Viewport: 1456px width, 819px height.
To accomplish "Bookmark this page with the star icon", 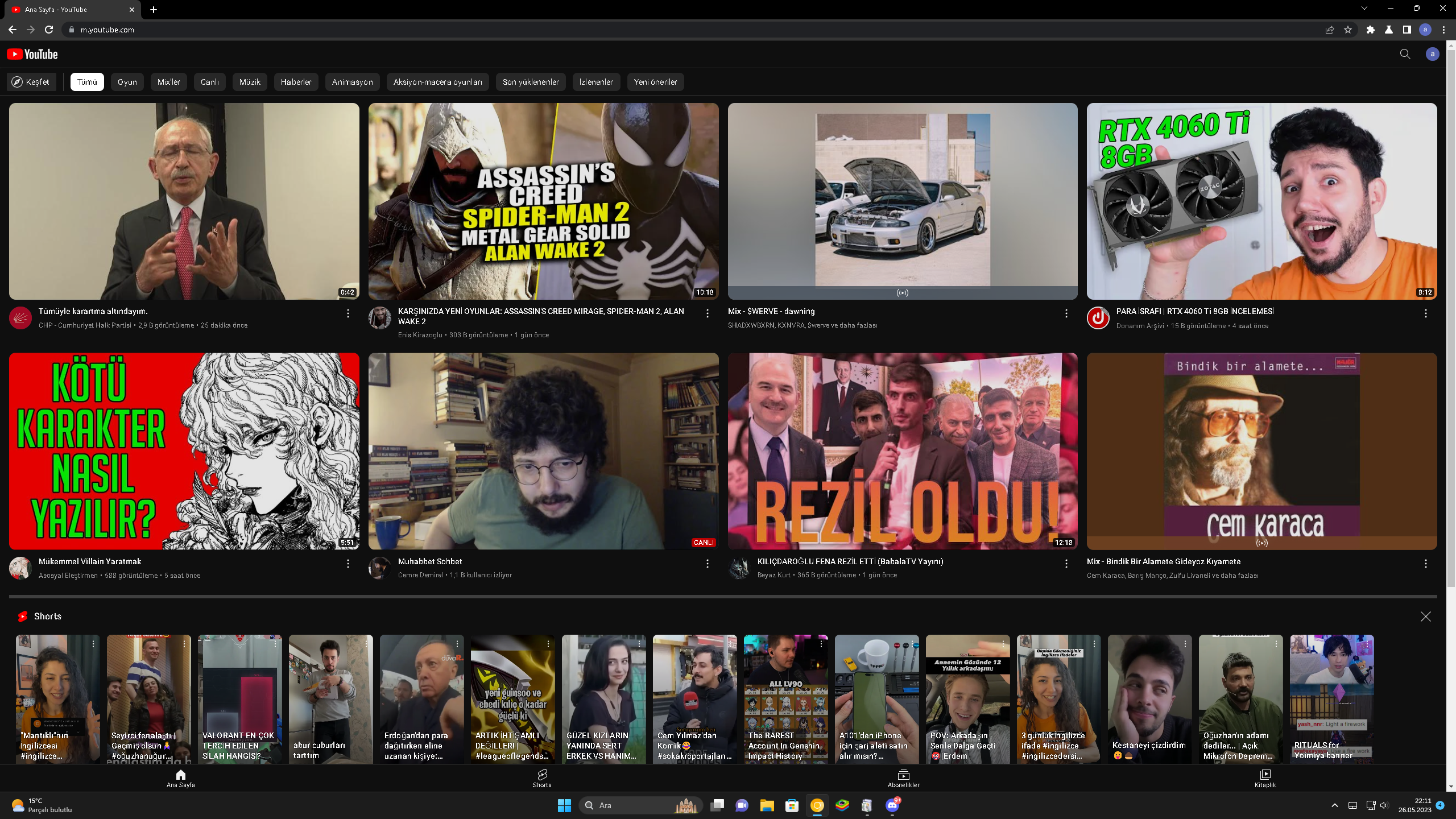I will (1348, 30).
